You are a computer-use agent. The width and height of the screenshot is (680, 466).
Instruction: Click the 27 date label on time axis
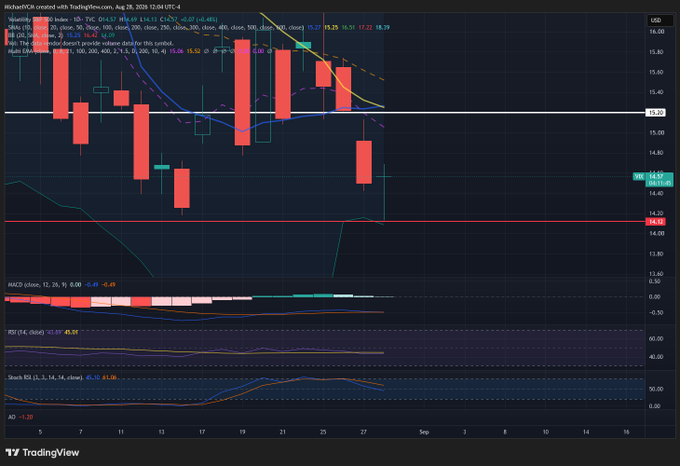click(363, 432)
